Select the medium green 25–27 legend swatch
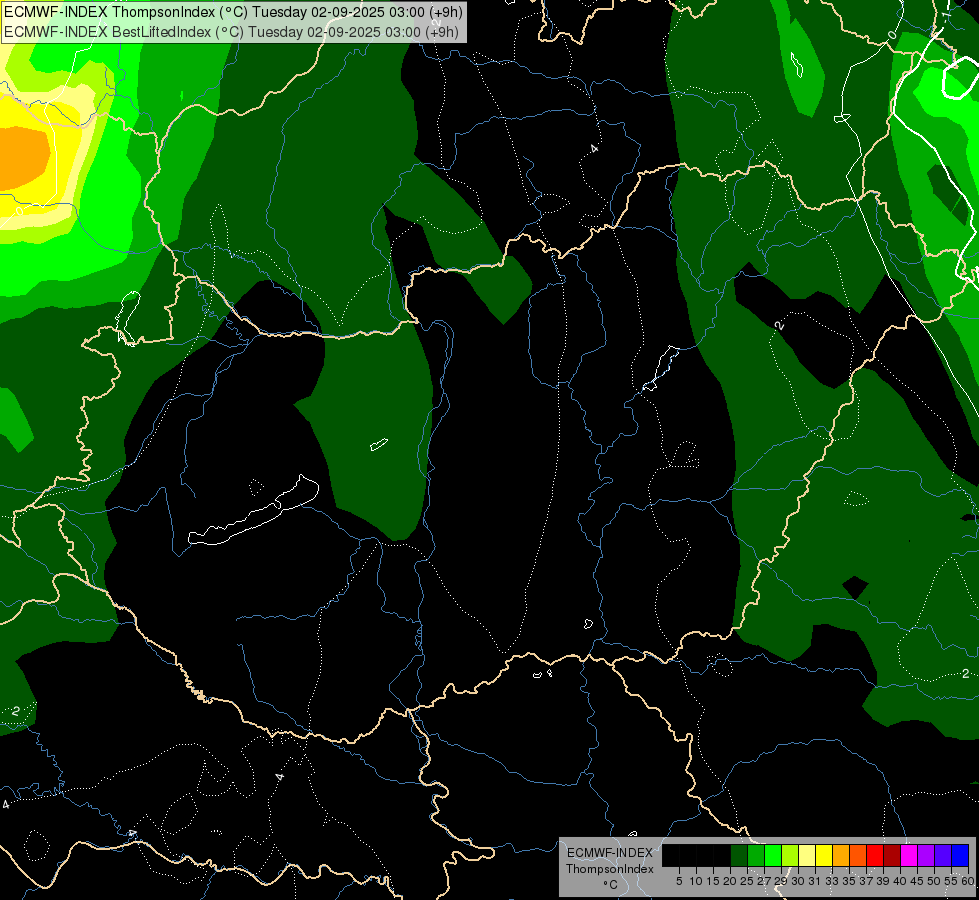 tap(756, 855)
